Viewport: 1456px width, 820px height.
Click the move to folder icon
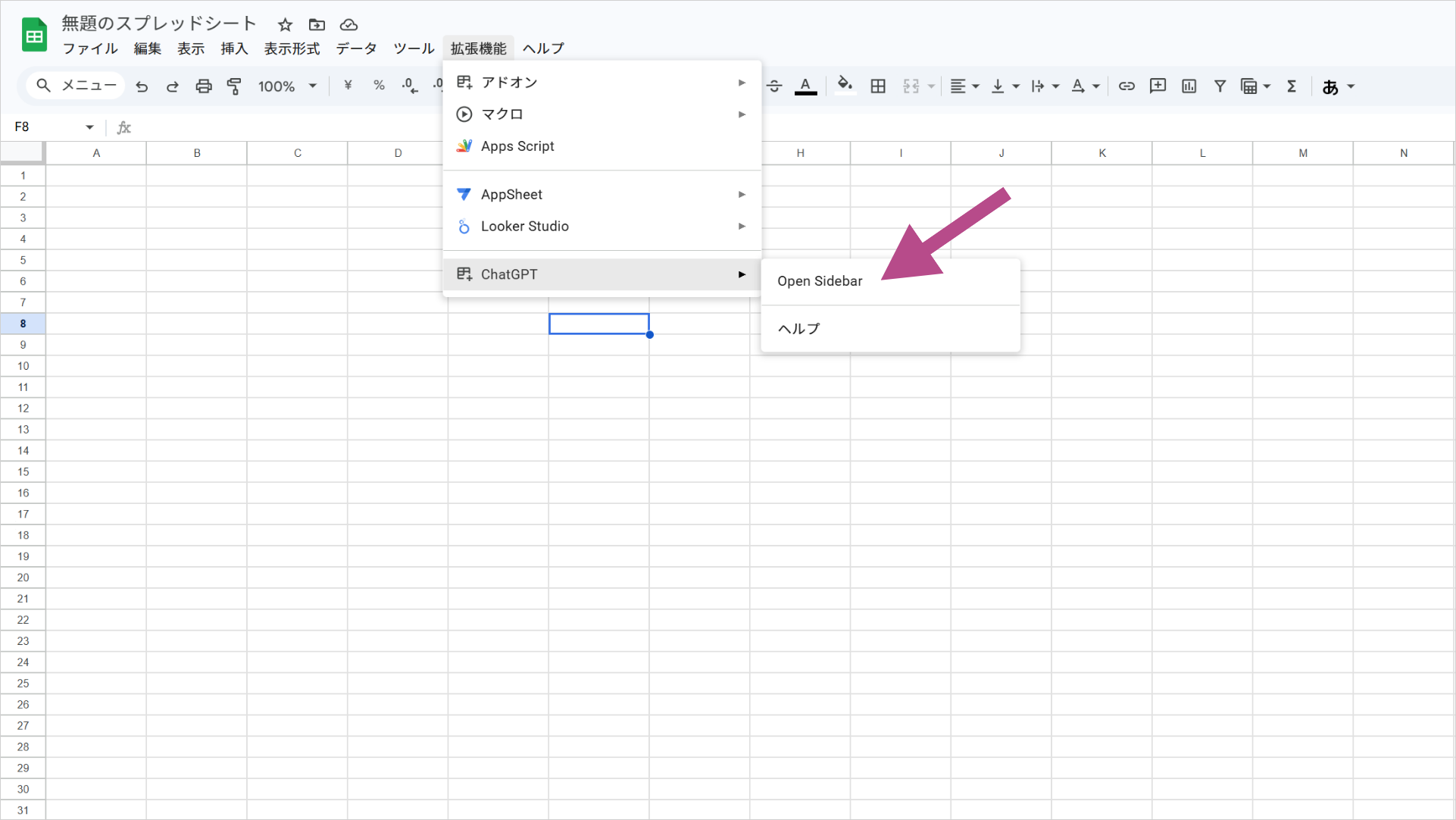317,25
